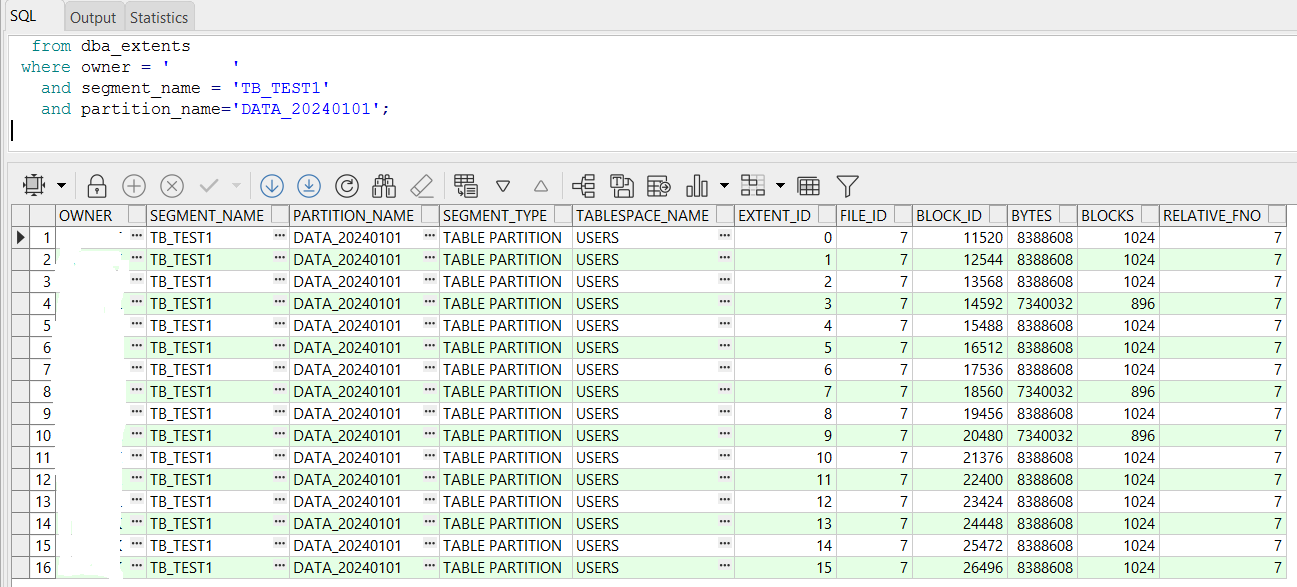Select BLOCKS cell 896 in row 10
The height and width of the screenshot is (587, 1297).
pyautogui.click(x=1118, y=435)
